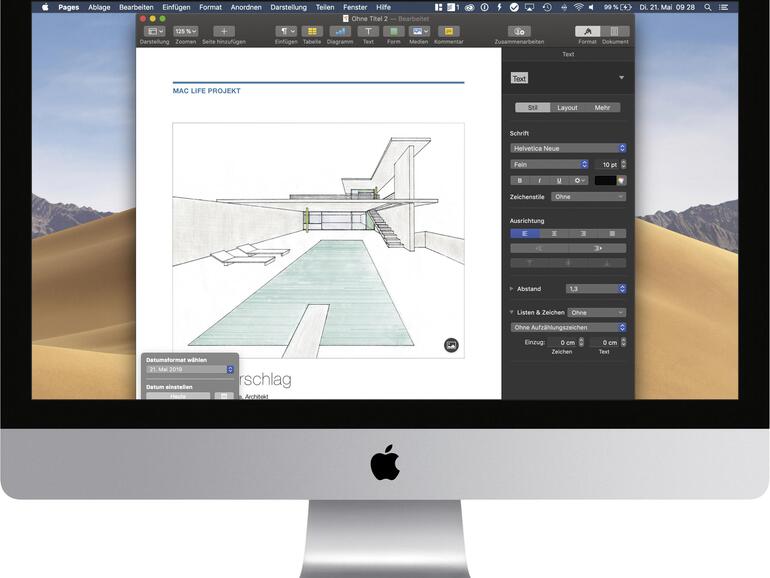
Task: Add a text box via Text toolbar icon
Action: coord(368,31)
